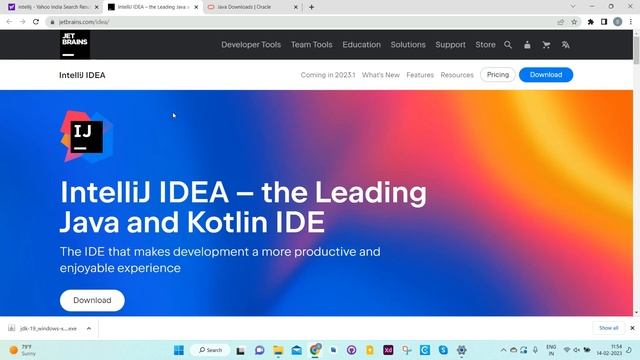640x360 pixels.
Task: Click Coming in 2023.1 link
Action: 328,75
